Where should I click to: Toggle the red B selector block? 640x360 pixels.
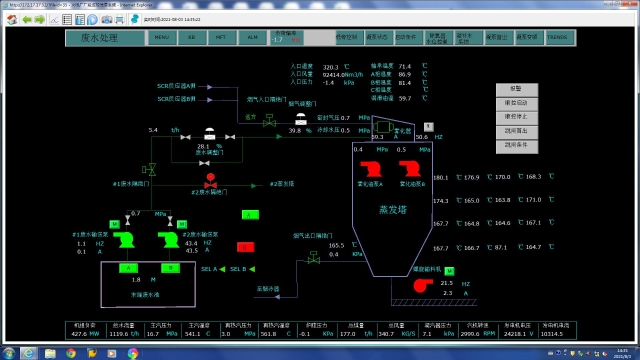(x=246, y=247)
